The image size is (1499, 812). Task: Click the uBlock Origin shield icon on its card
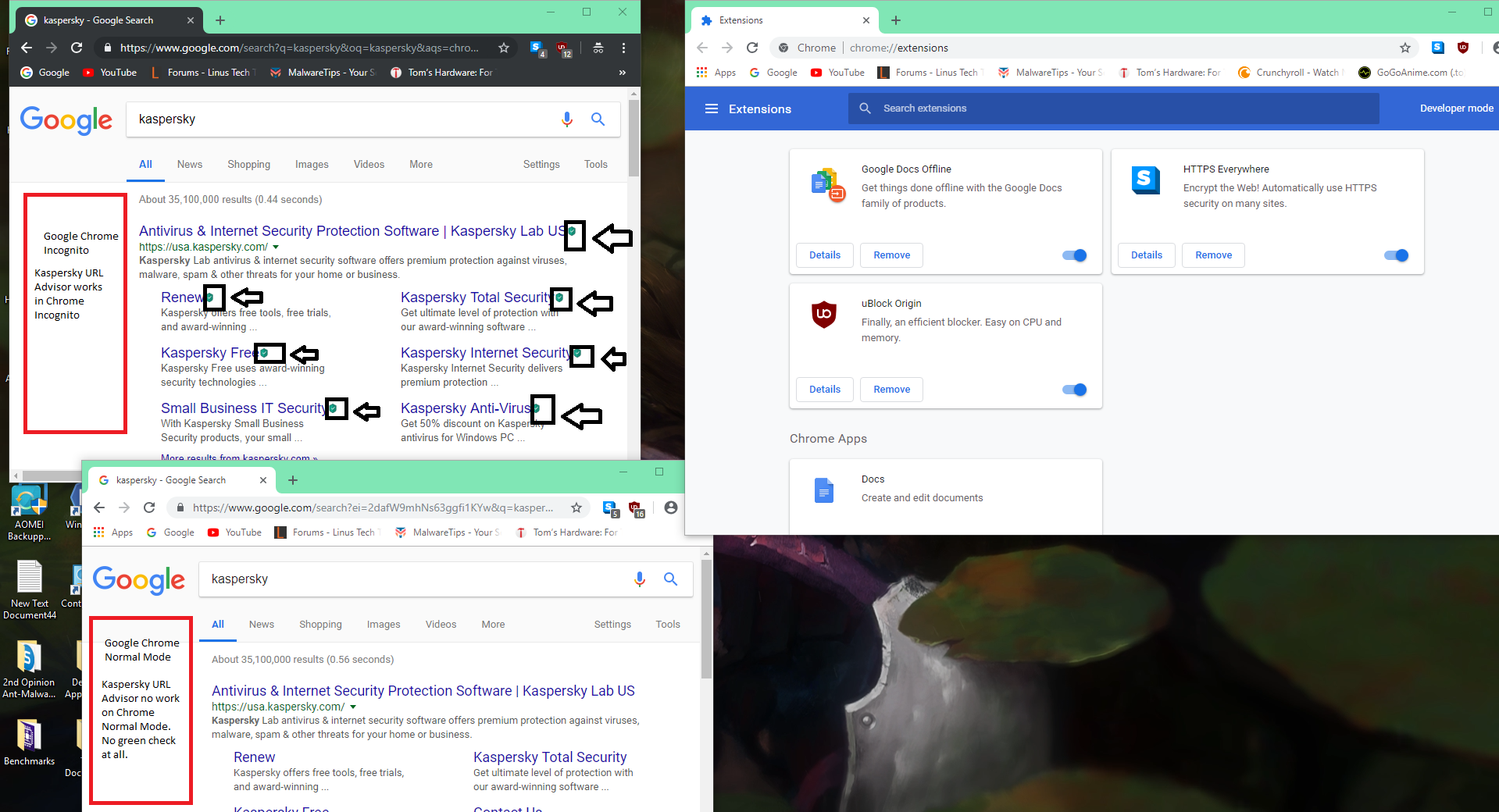point(824,315)
